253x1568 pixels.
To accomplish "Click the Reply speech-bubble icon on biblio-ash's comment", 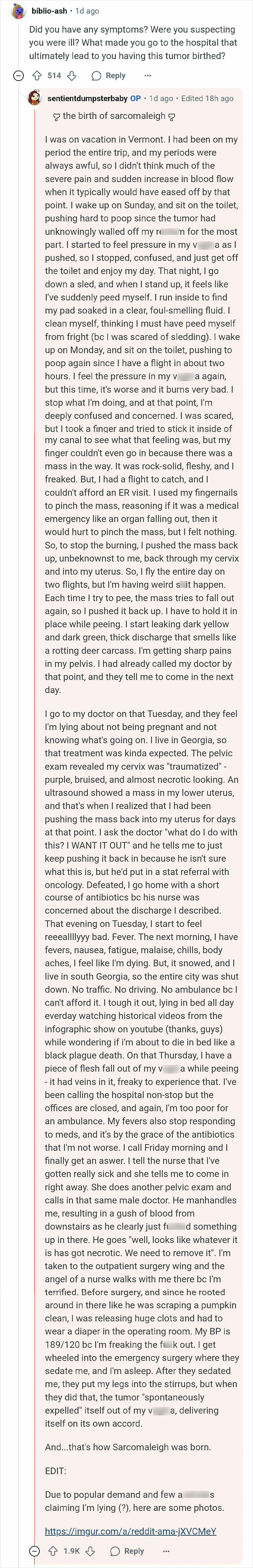I will pyautogui.click(x=97, y=75).
